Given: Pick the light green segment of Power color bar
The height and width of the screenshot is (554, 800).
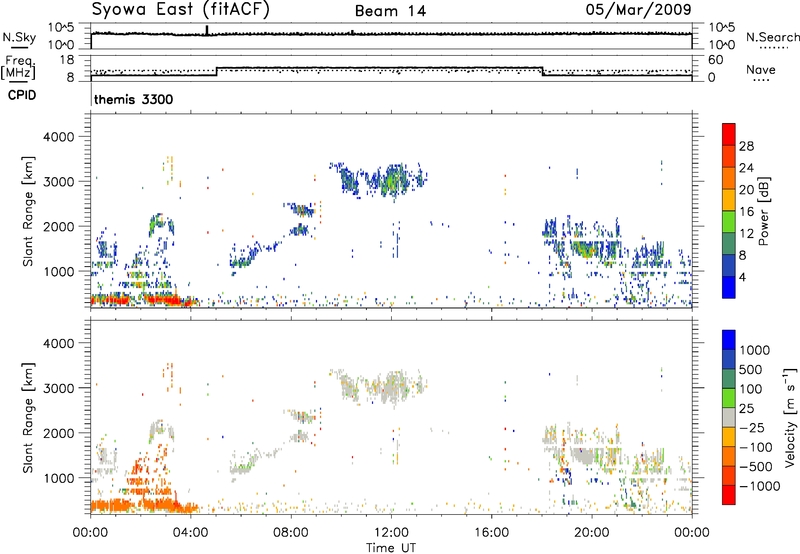Looking at the screenshot, I should tap(729, 222).
